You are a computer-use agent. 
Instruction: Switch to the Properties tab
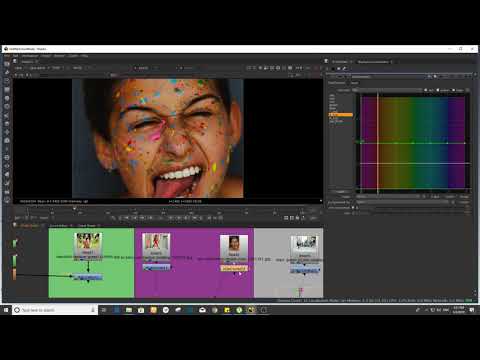point(340,62)
